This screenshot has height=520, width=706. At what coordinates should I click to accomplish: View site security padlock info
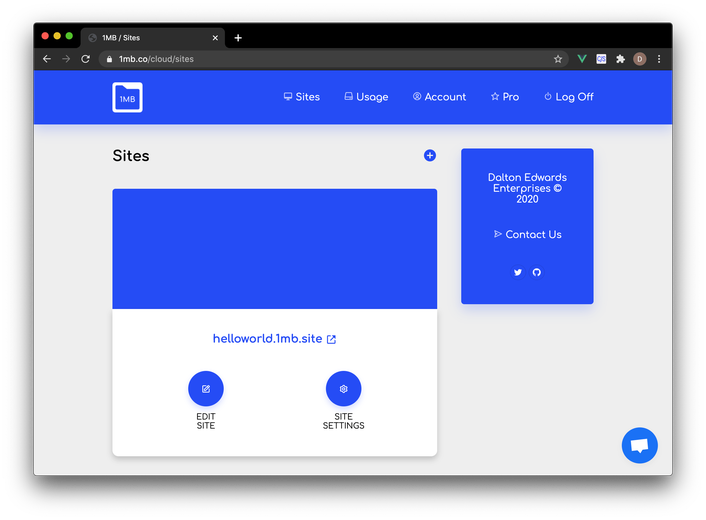click(x=109, y=59)
